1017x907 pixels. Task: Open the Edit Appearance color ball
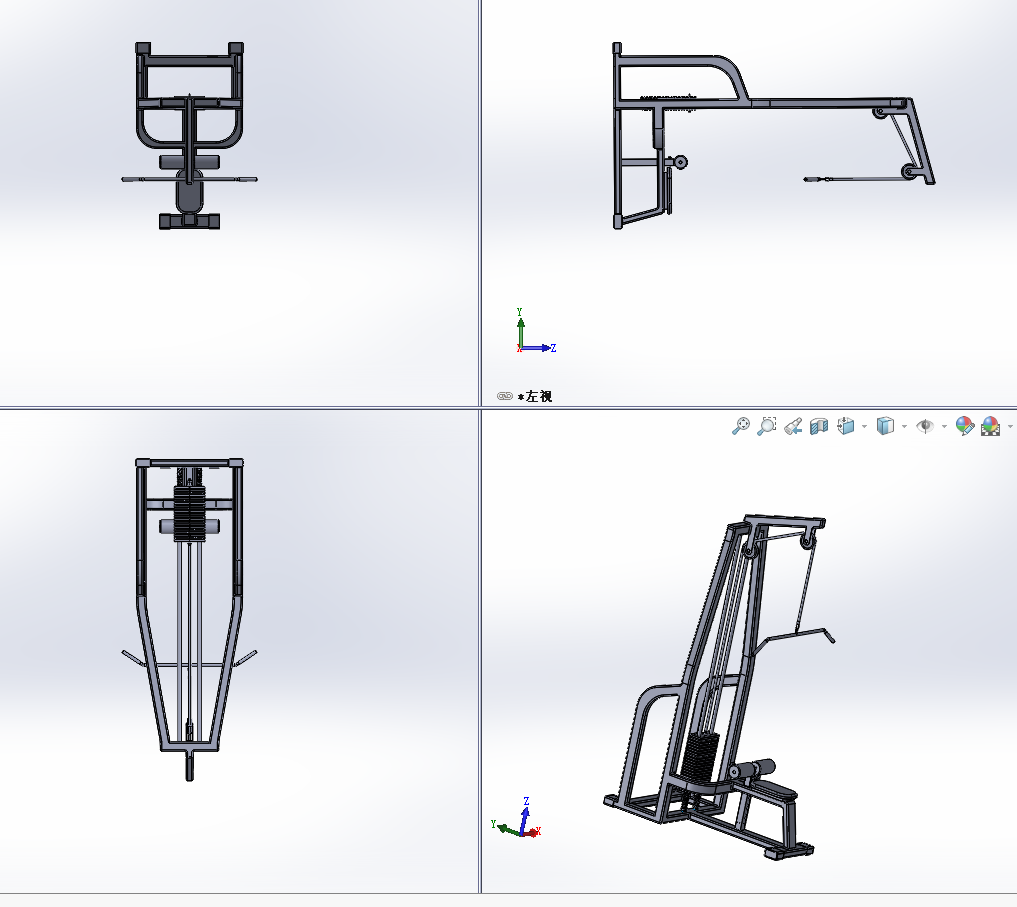click(x=964, y=426)
